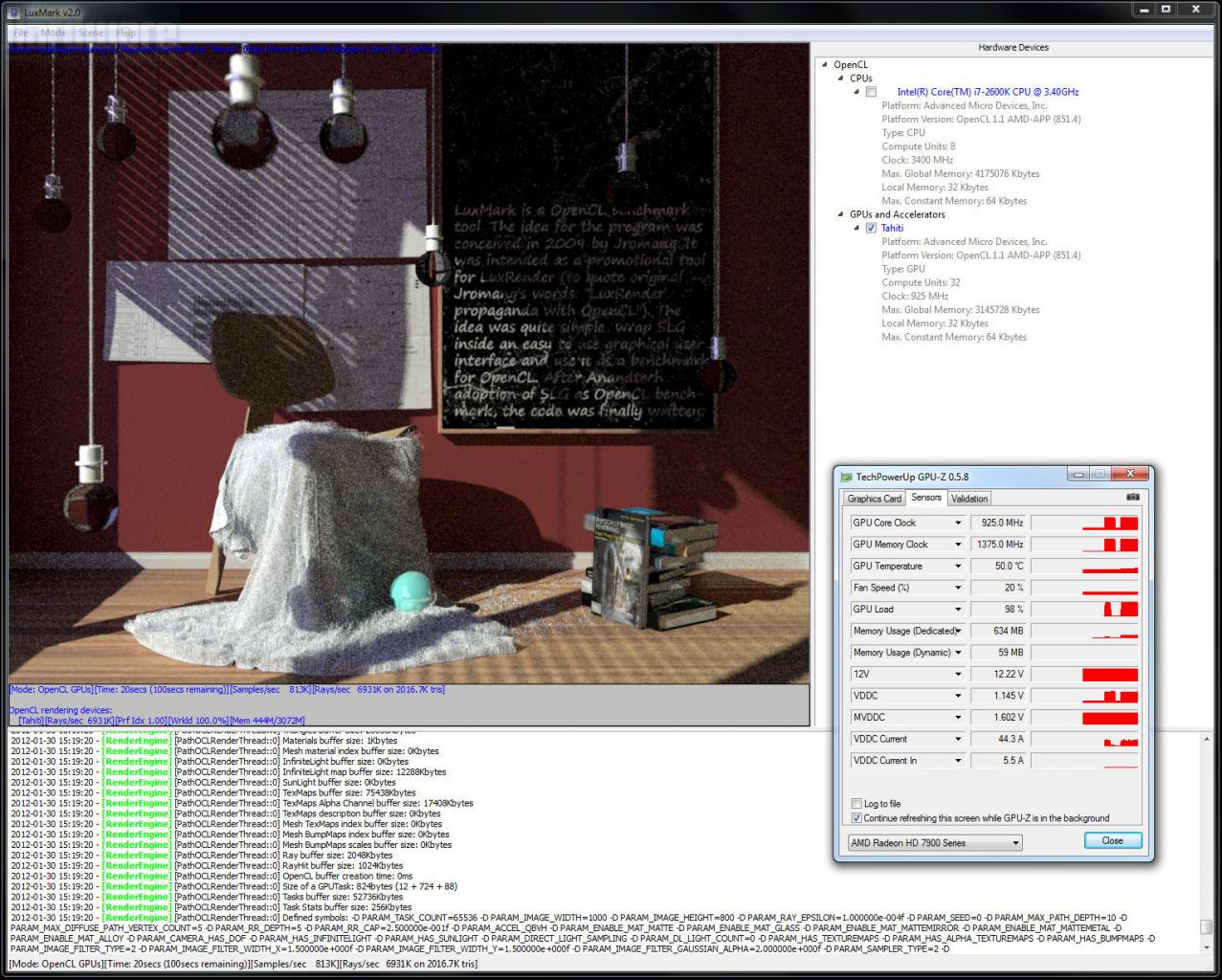Select the Tahiti device label
The image size is (1222, 980).
tap(892, 228)
